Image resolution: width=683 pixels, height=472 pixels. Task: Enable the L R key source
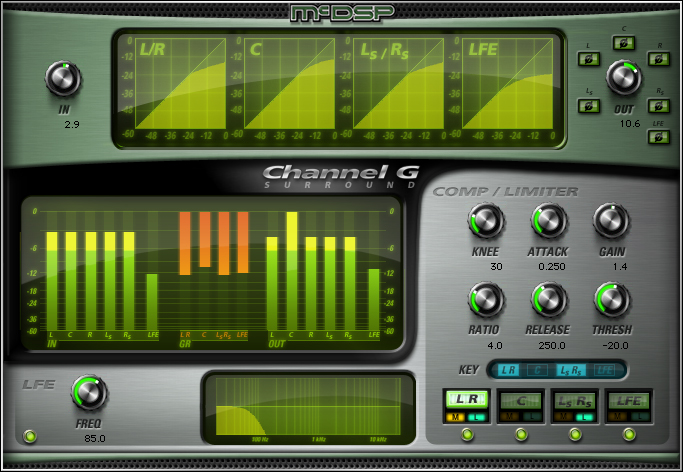(x=508, y=370)
